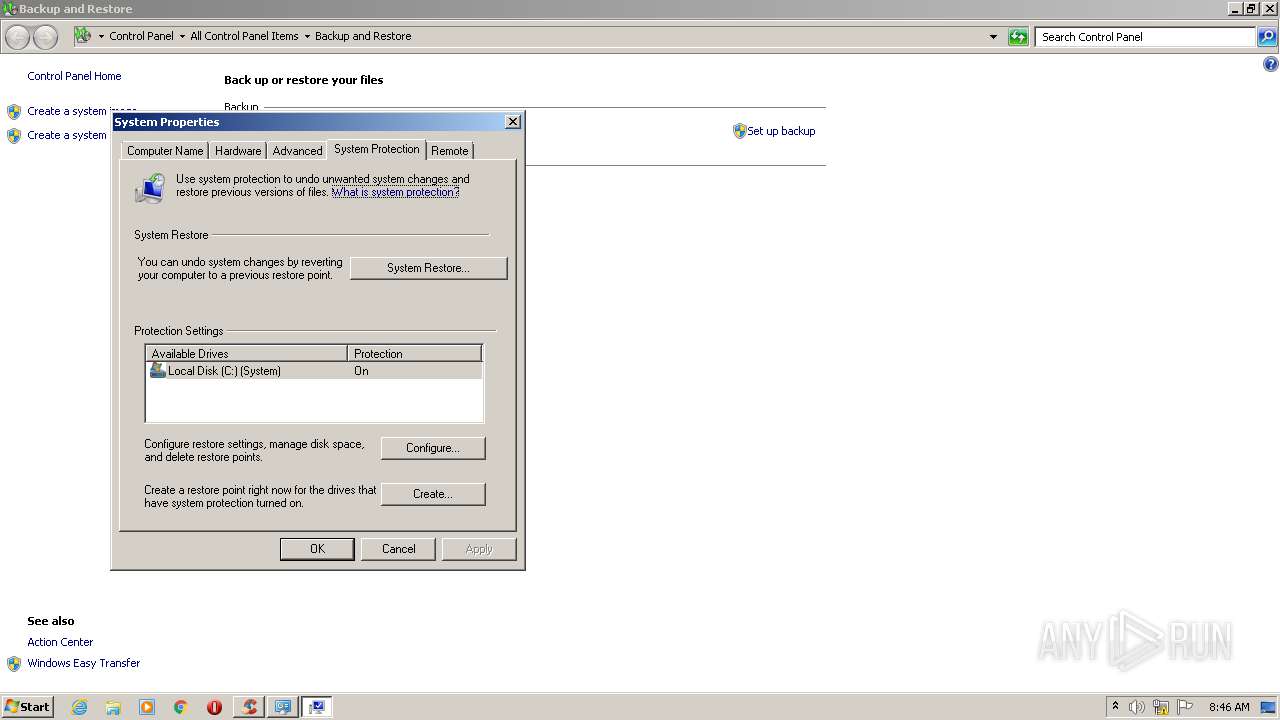Click the Control Panel breadcrumb
1280x720 pixels.
(141, 36)
